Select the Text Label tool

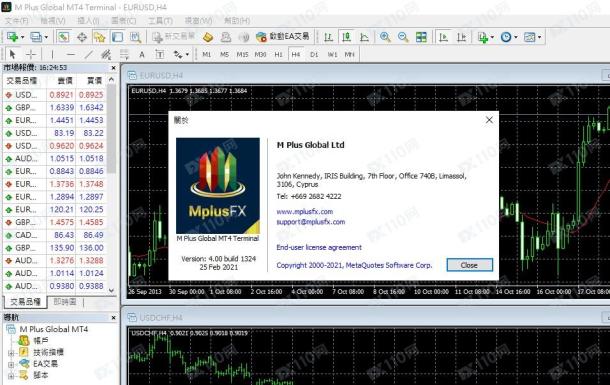pyautogui.click(x=160, y=54)
